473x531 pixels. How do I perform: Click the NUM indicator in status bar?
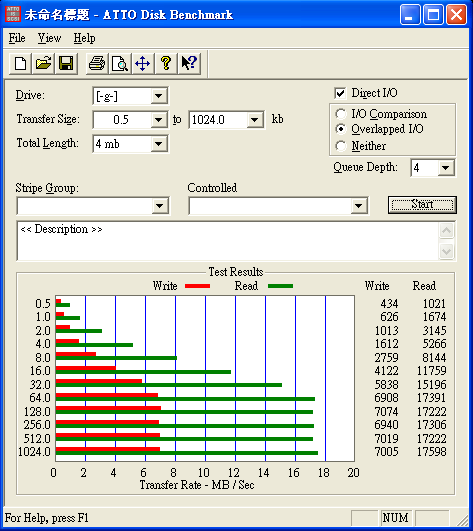tap(396, 518)
